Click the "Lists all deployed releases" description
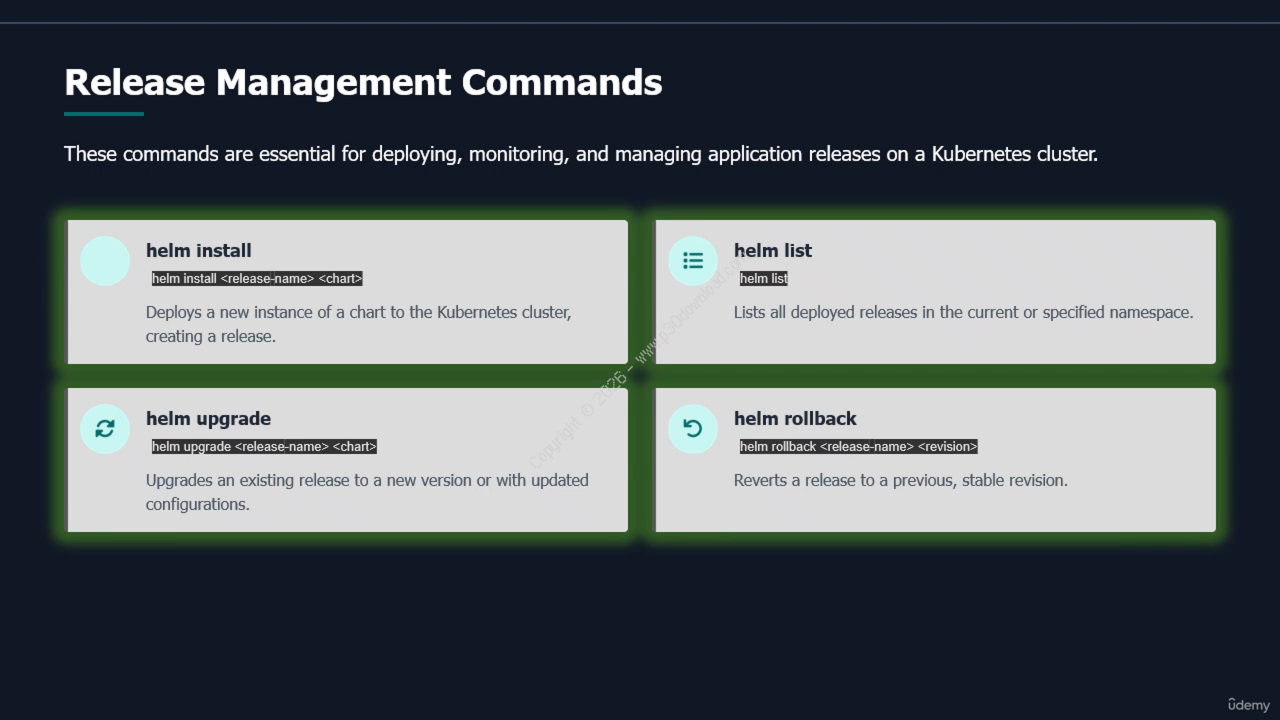The width and height of the screenshot is (1280, 720). click(963, 312)
